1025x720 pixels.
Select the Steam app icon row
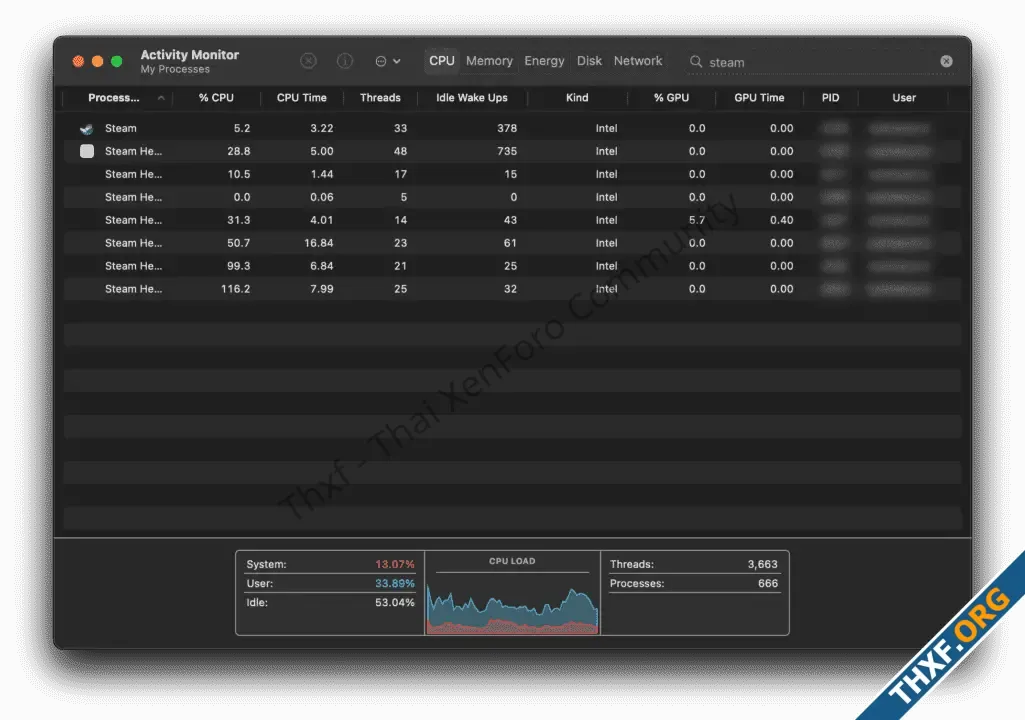[88, 129]
